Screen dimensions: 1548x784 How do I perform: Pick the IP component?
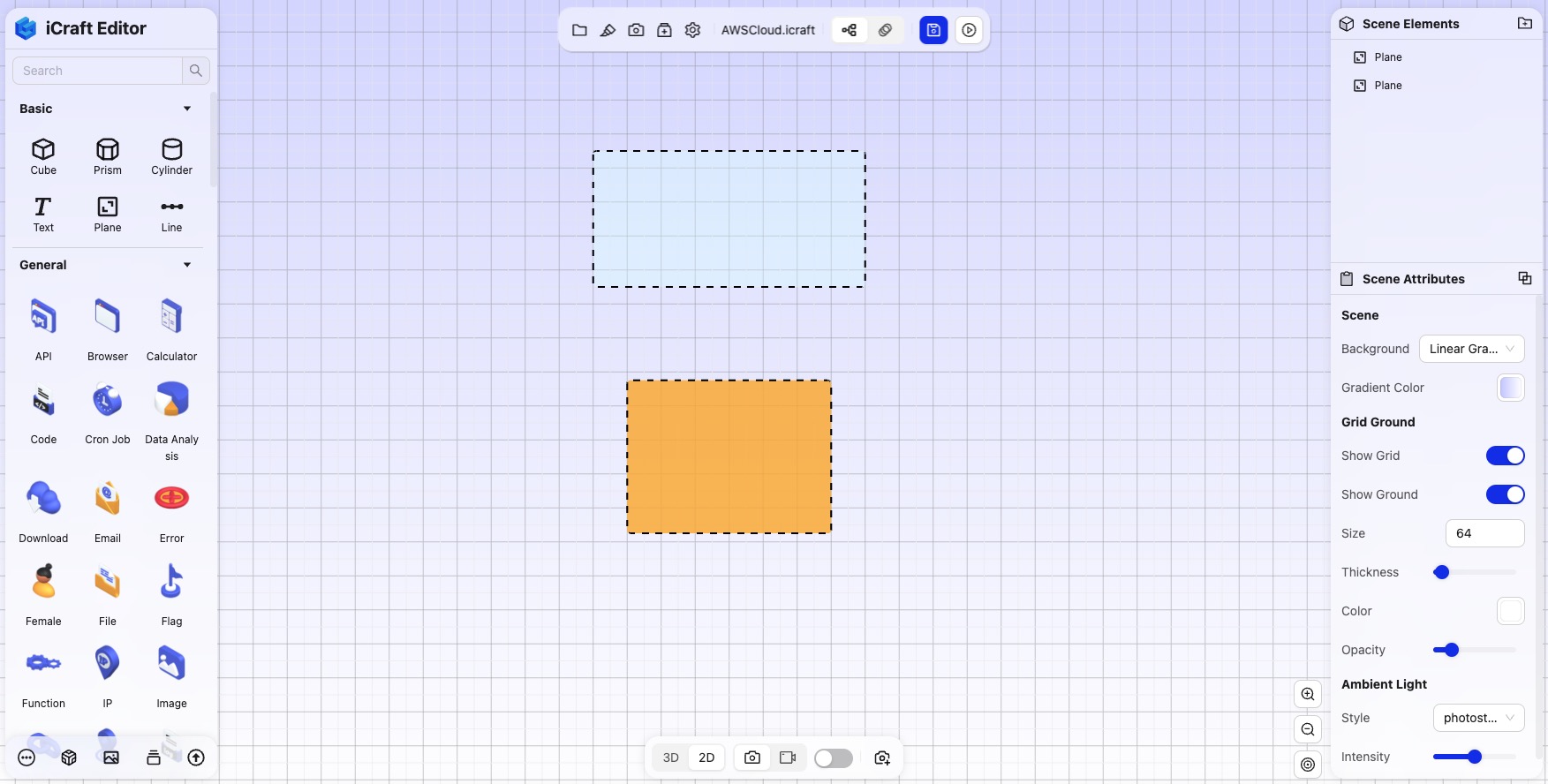(x=108, y=677)
